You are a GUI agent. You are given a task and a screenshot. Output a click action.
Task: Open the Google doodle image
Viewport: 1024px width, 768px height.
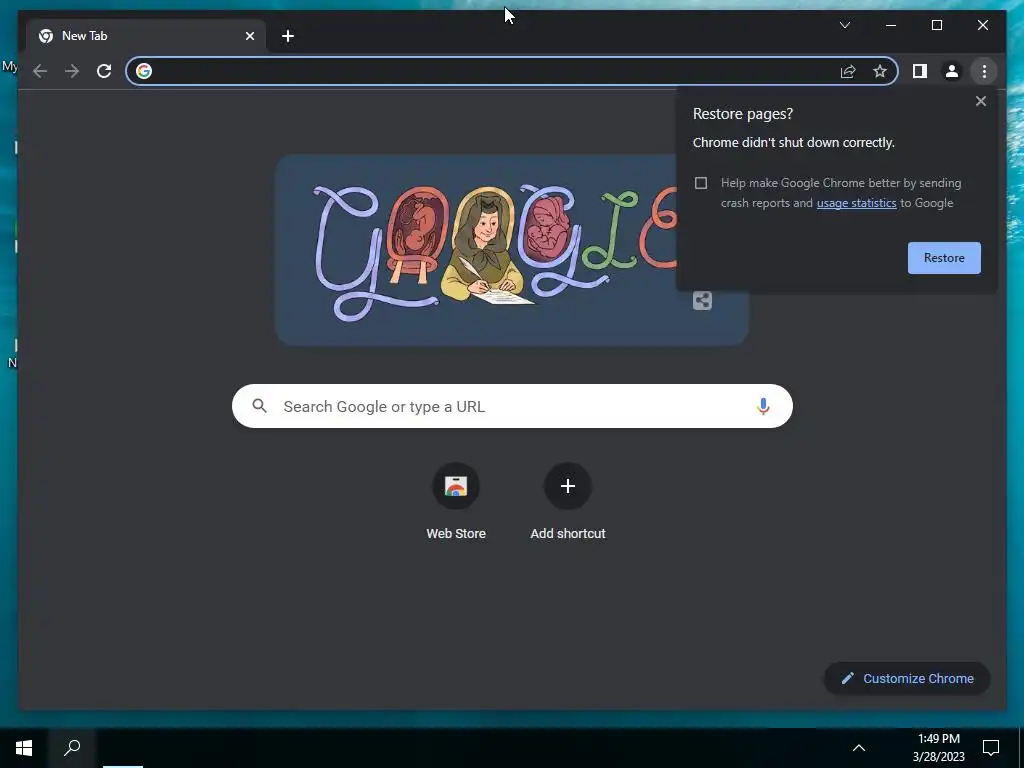pos(477,250)
